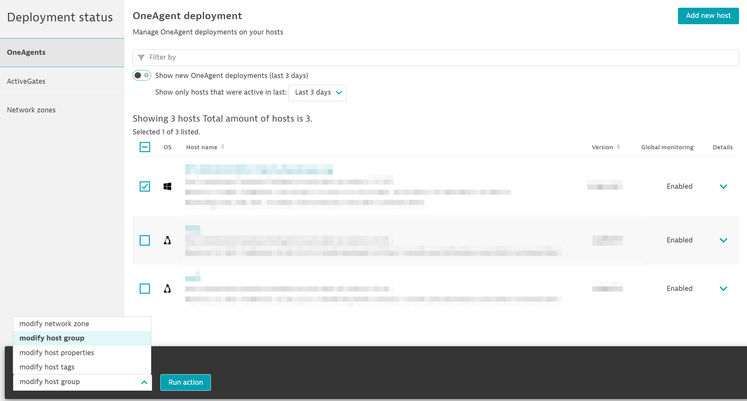The height and width of the screenshot is (401, 747).
Task: Open the second host's blurred name link
Action: click(x=192, y=229)
